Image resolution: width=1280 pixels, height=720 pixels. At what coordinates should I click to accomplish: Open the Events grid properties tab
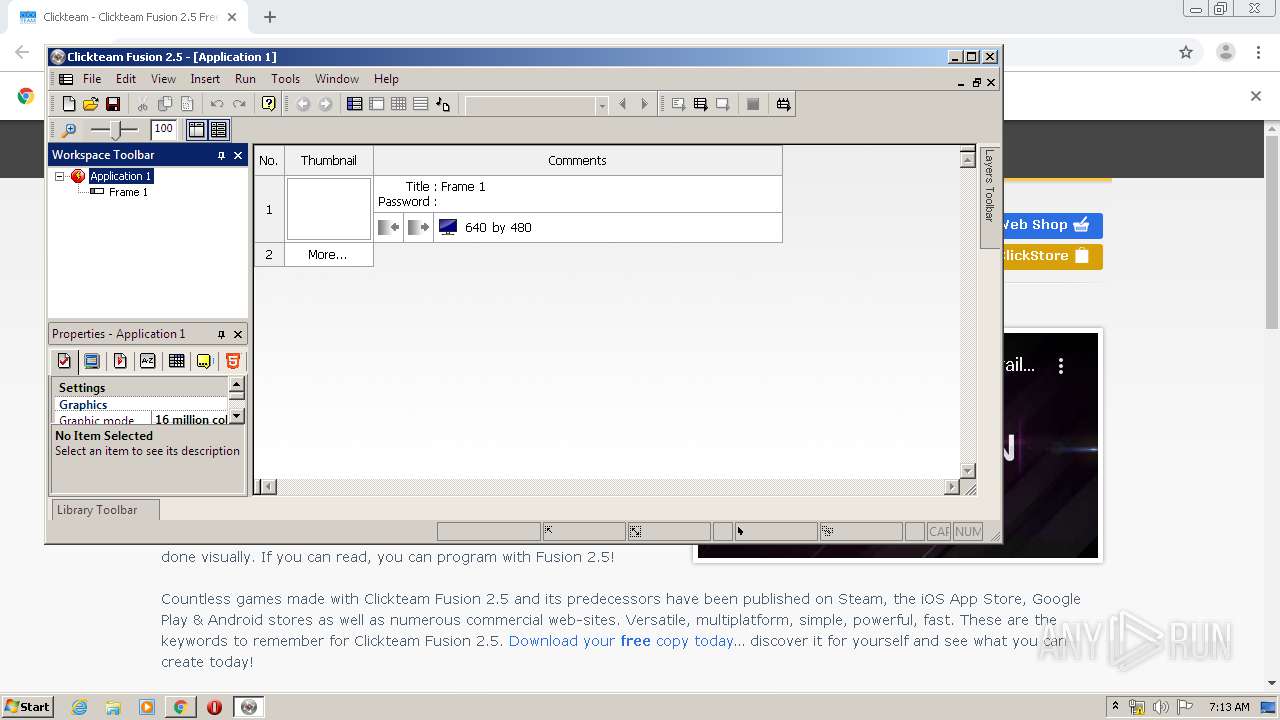coord(176,361)
